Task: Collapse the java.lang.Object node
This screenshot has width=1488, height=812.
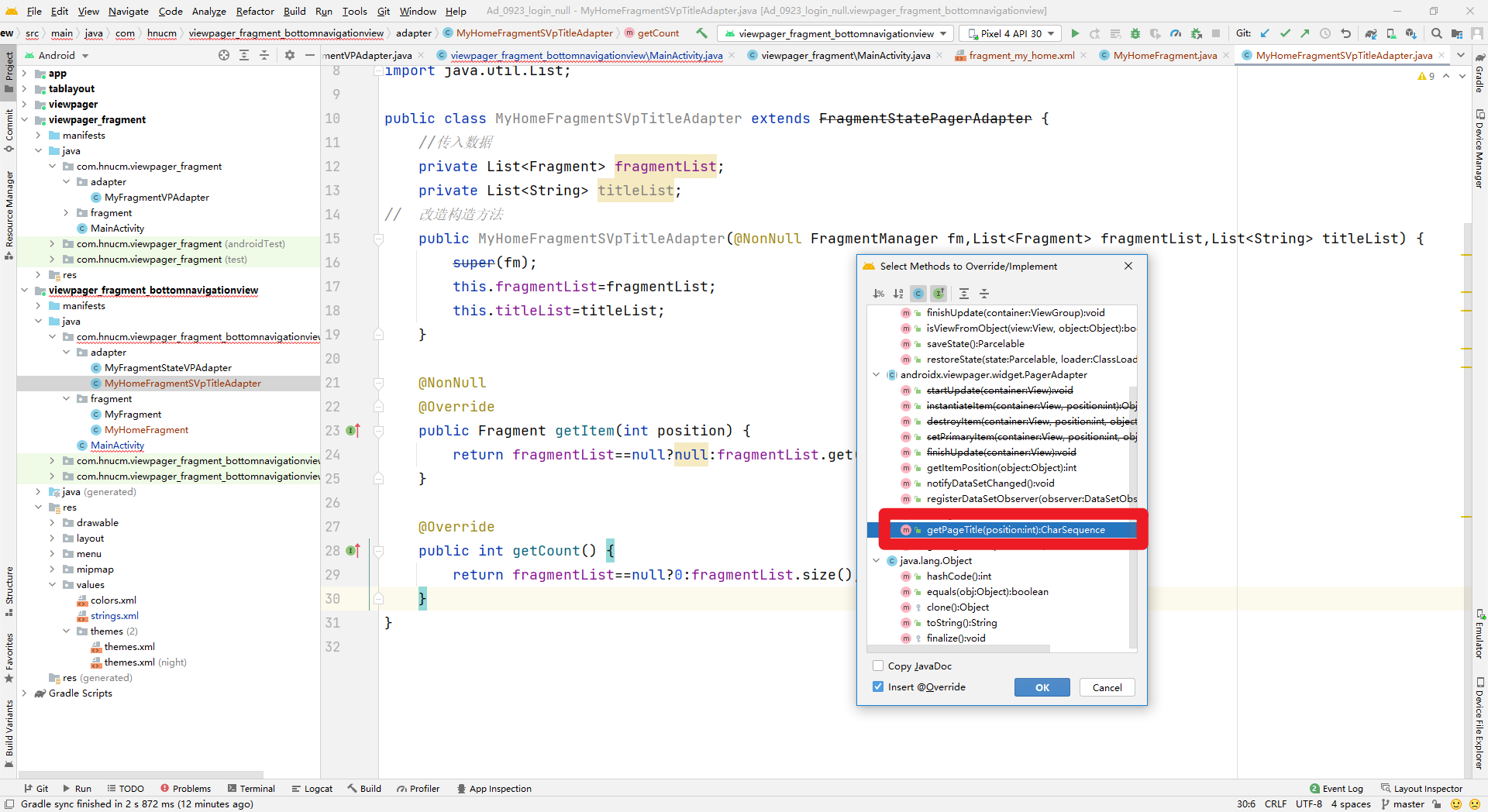Action: click(877, 561)
